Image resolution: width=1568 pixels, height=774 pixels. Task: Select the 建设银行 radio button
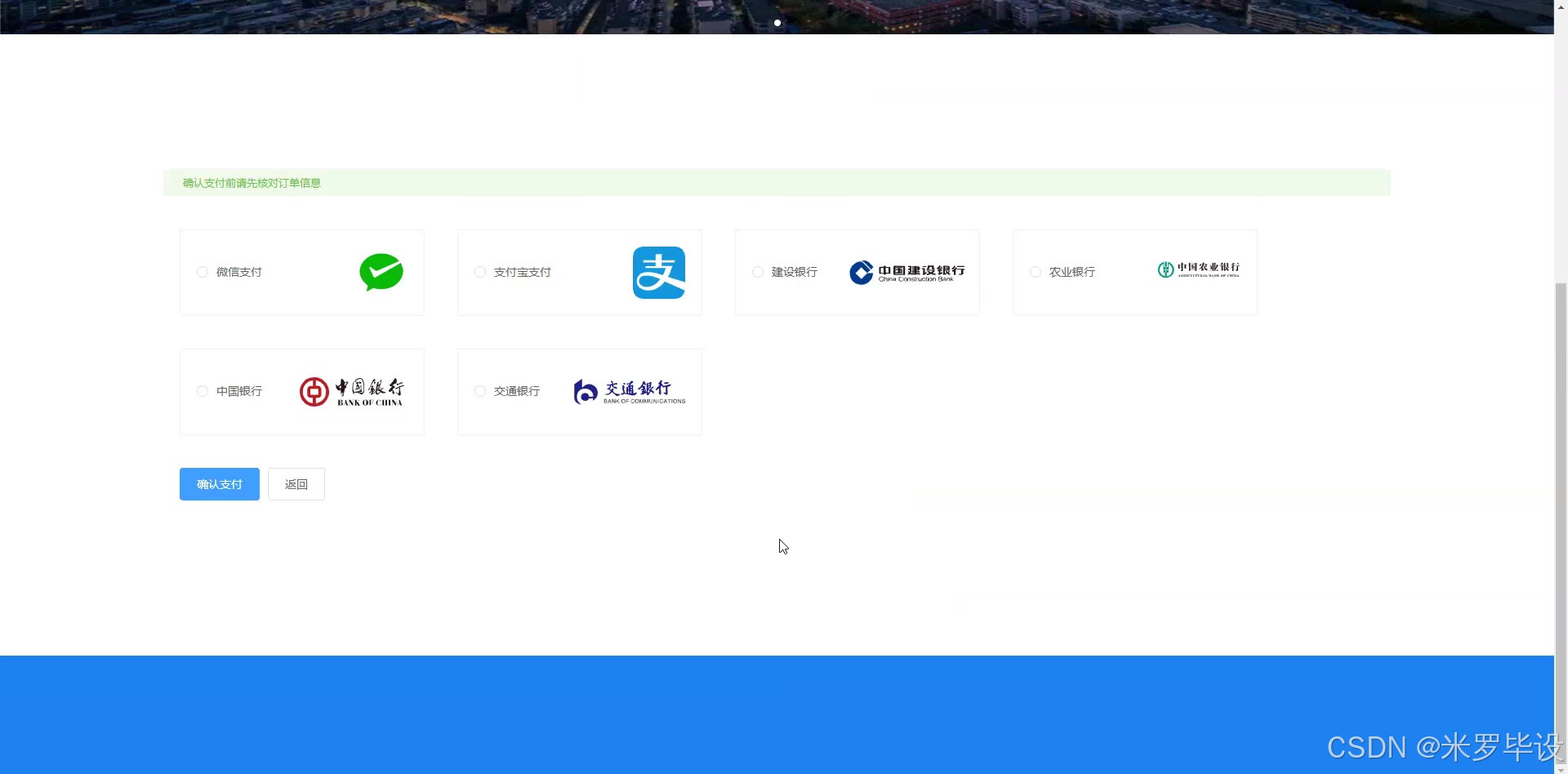click(758, 272)
